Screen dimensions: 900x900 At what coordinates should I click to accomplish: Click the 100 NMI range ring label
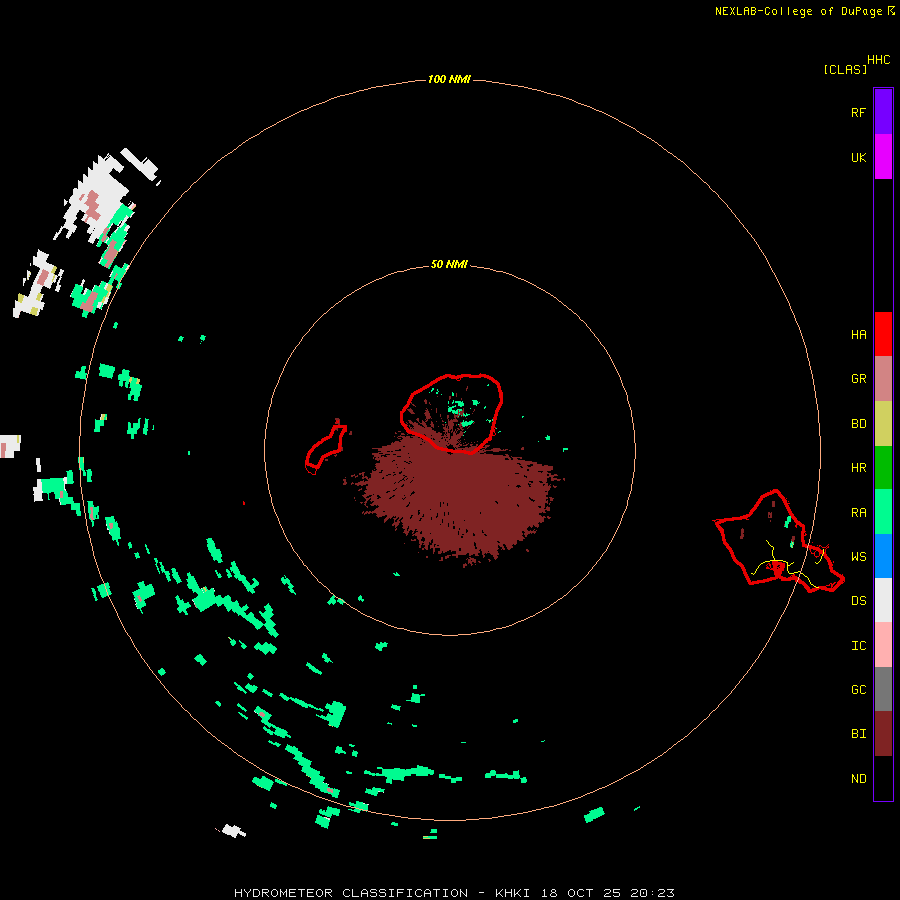(449, 79)
